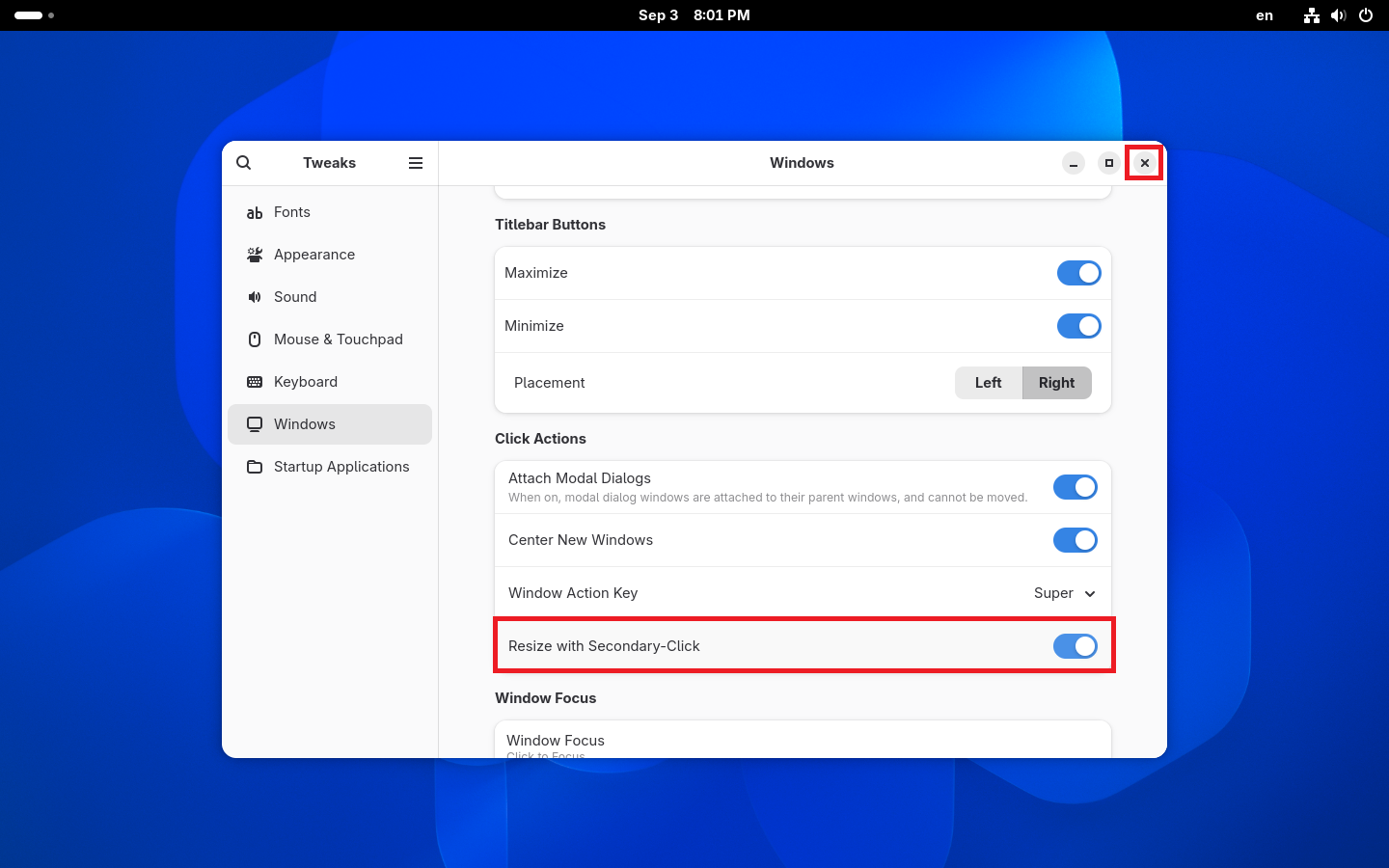The image size is (1389, 868).
Task: Click the Mouse & Touchpad icon
Action: 255,339
